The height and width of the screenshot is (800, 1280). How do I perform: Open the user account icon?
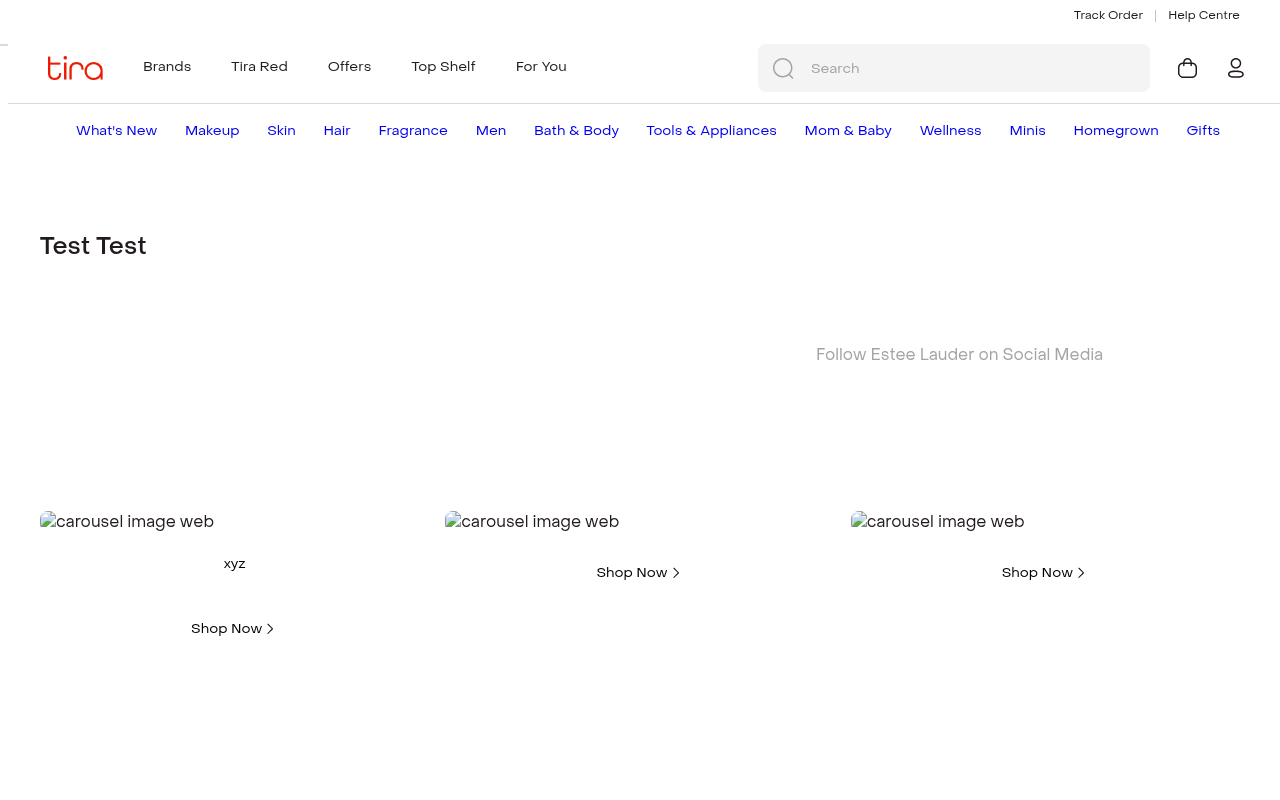(1236, 68)
